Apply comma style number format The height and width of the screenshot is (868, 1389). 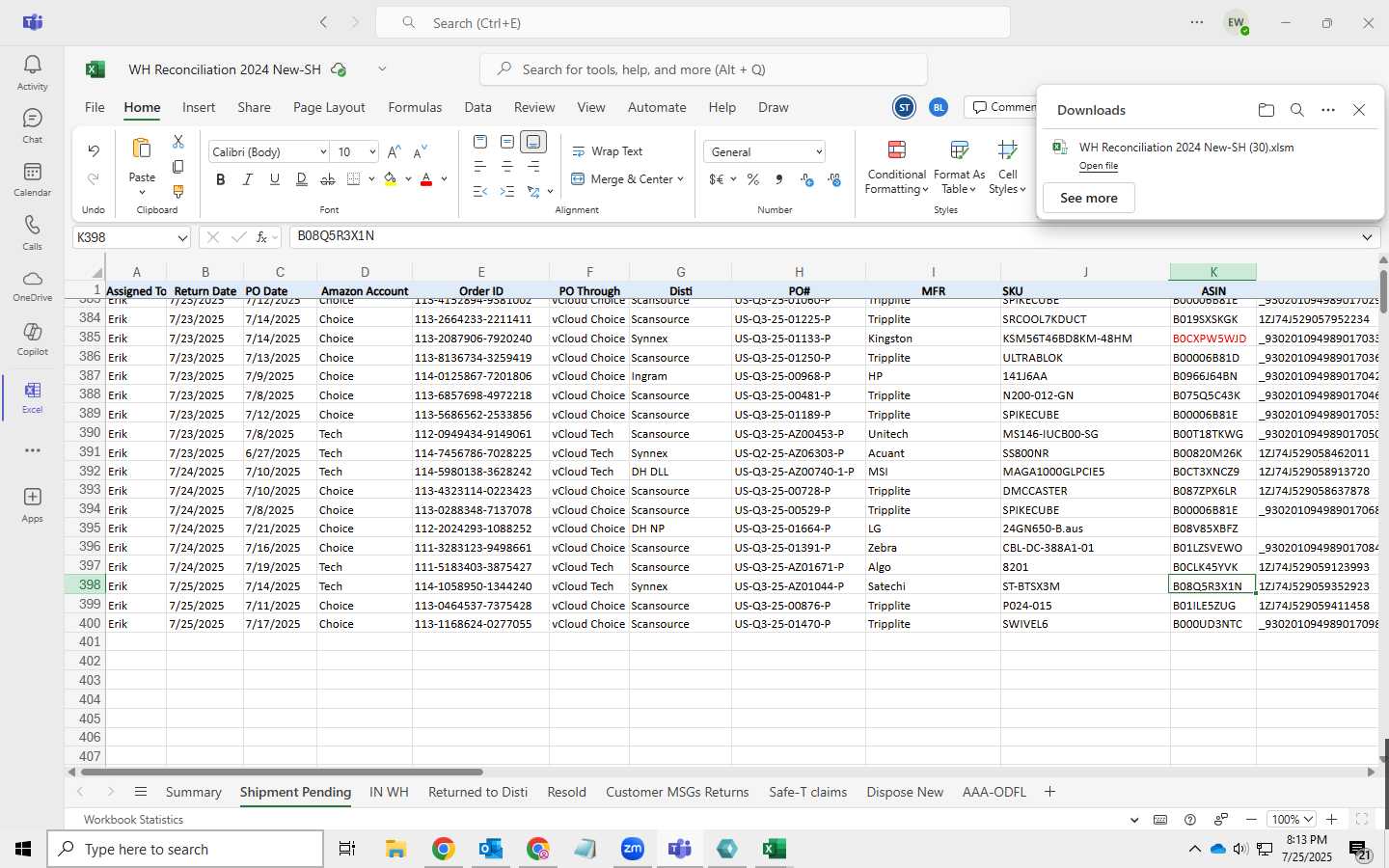[779, 179]
